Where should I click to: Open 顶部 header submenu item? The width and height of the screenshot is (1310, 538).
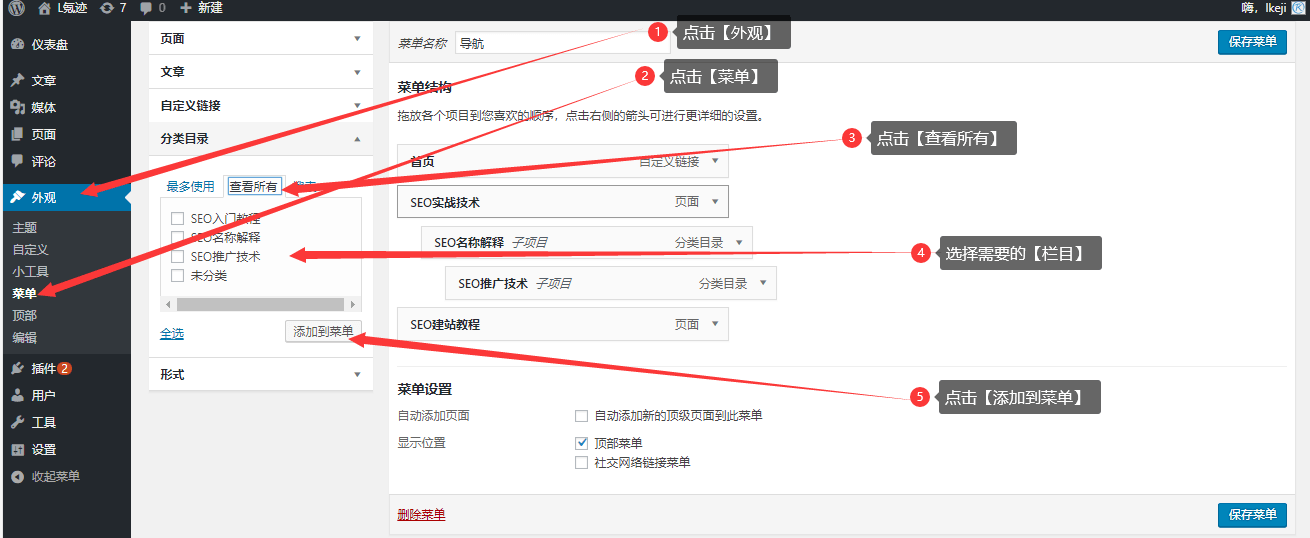pos(24,316)
